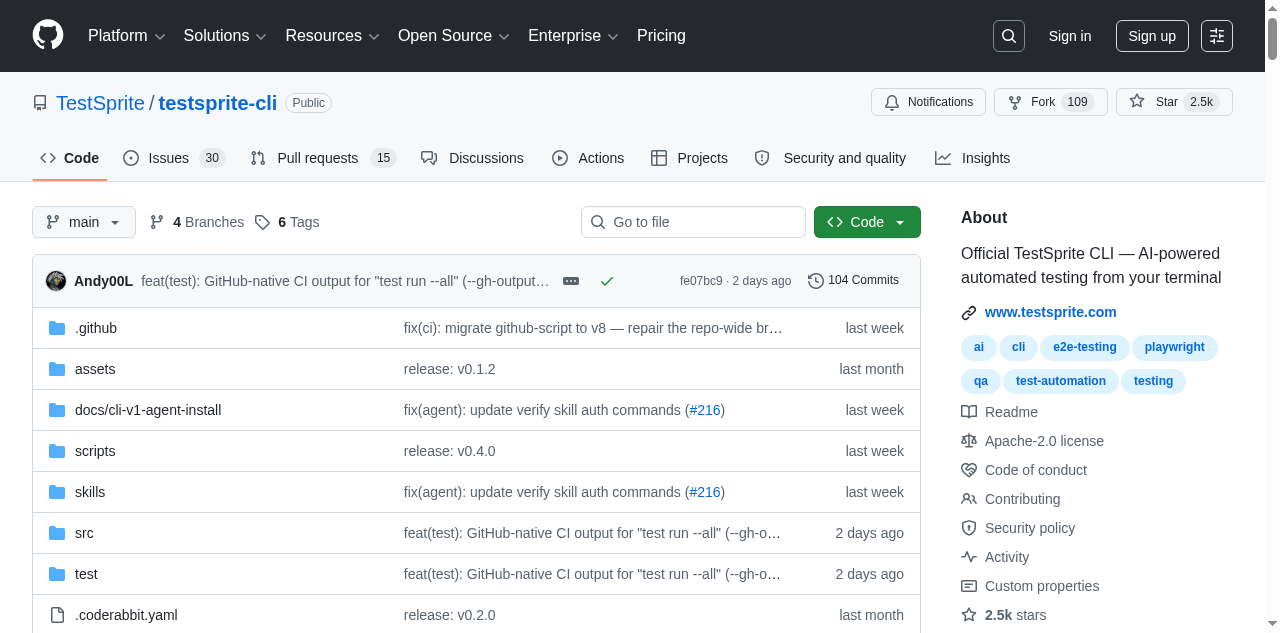Expand the Resources menu
The width and height of the screenshot is (1280, 633).
[x=332, y=36]
